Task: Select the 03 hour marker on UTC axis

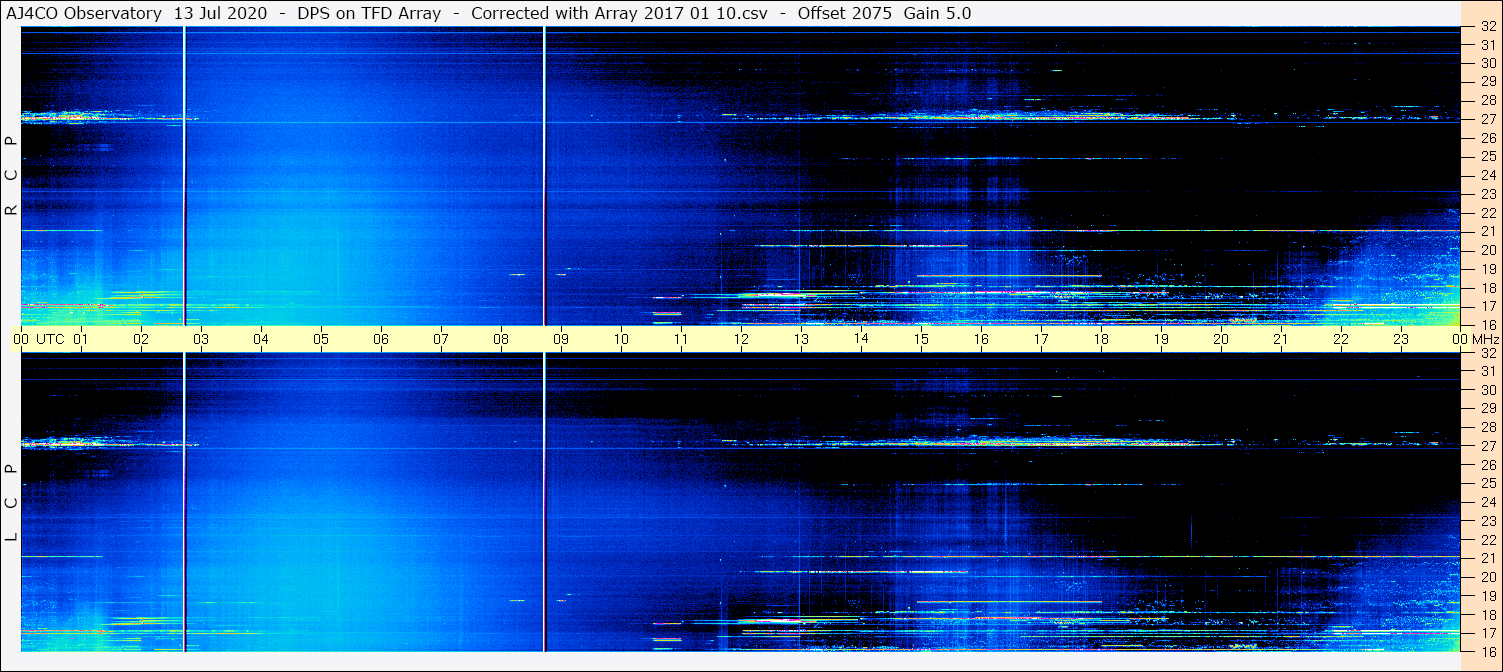Action: [201, 339]
